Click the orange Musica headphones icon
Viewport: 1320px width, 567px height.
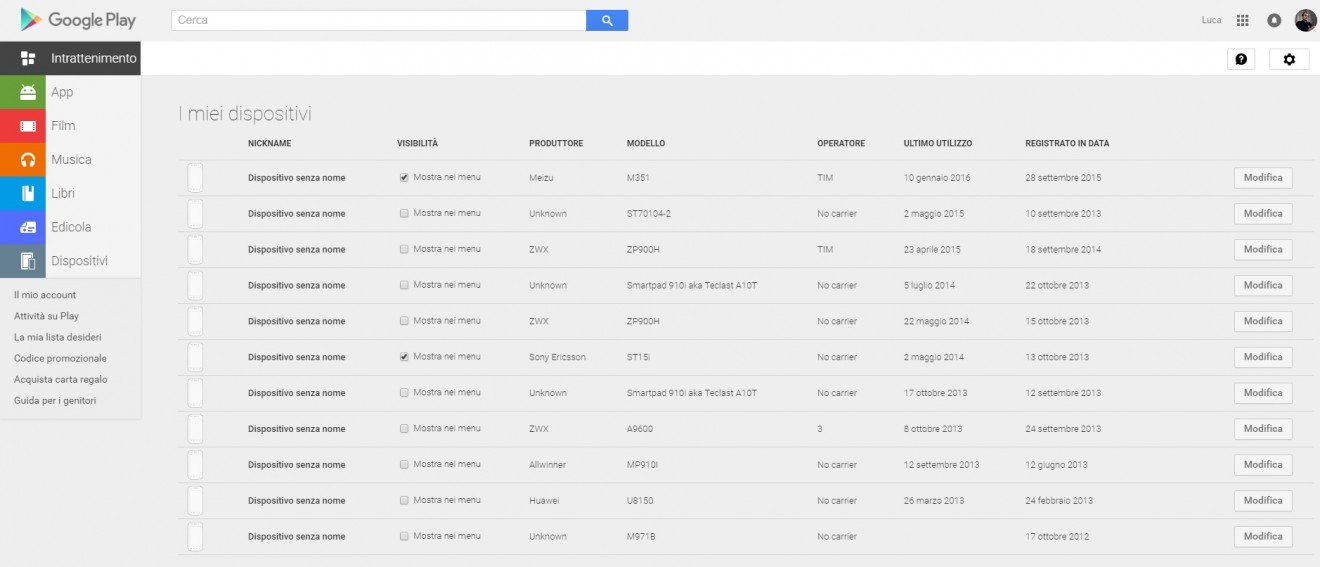click(x=28, y=160)
